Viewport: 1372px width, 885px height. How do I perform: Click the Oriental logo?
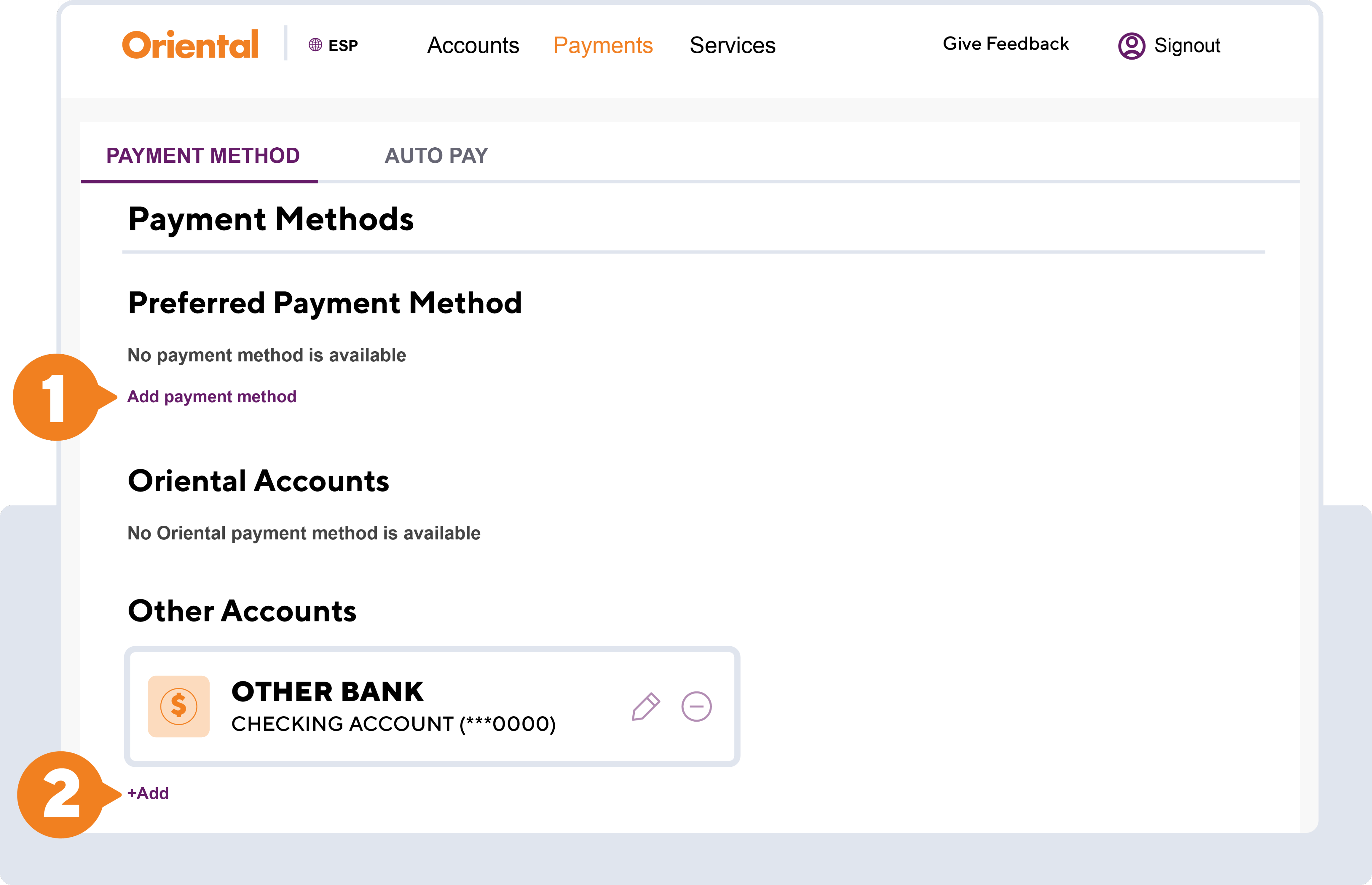click(190, 45)
